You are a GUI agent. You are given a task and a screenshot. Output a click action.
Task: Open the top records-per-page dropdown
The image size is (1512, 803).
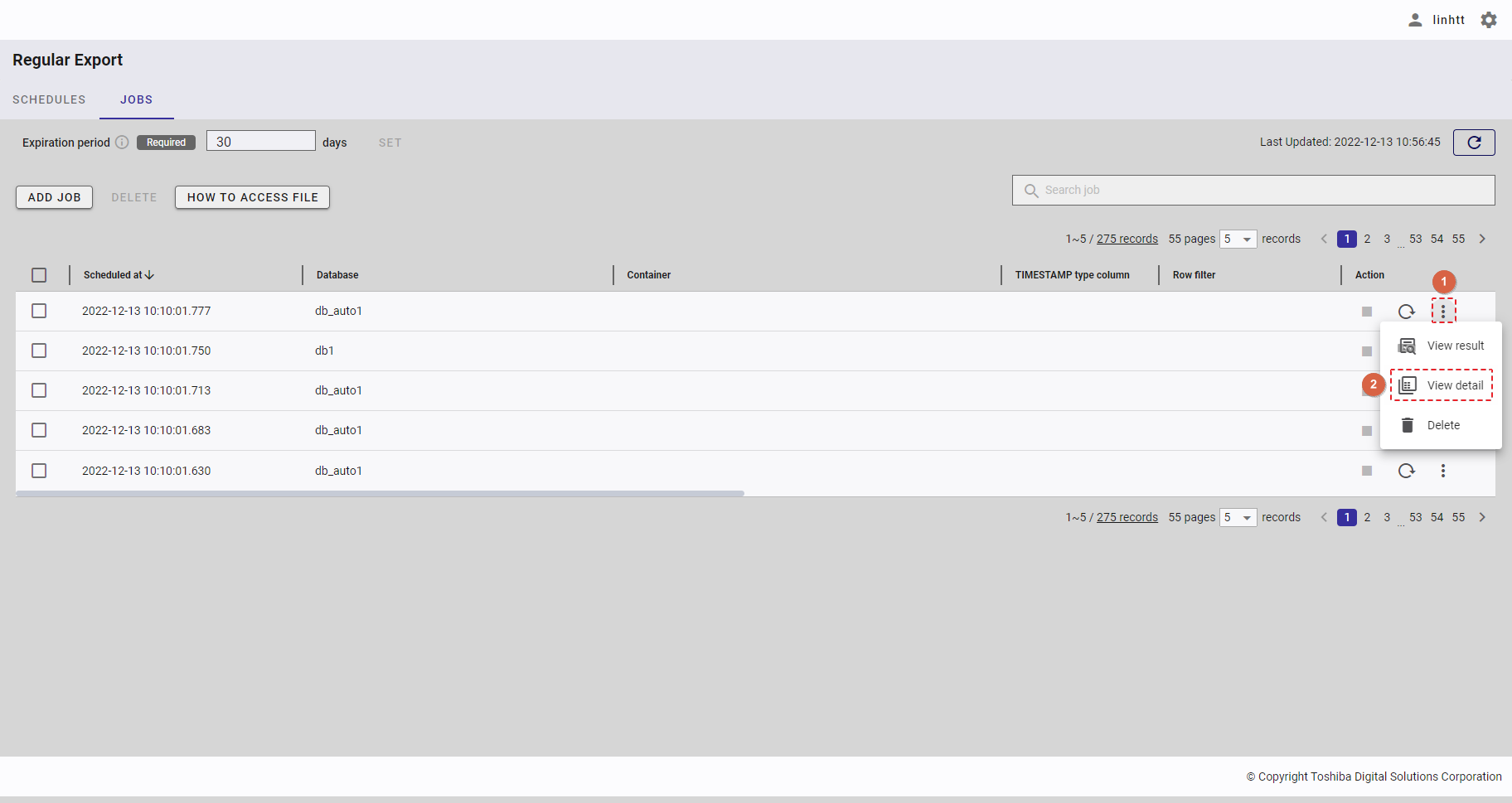tap(1238, 239)
